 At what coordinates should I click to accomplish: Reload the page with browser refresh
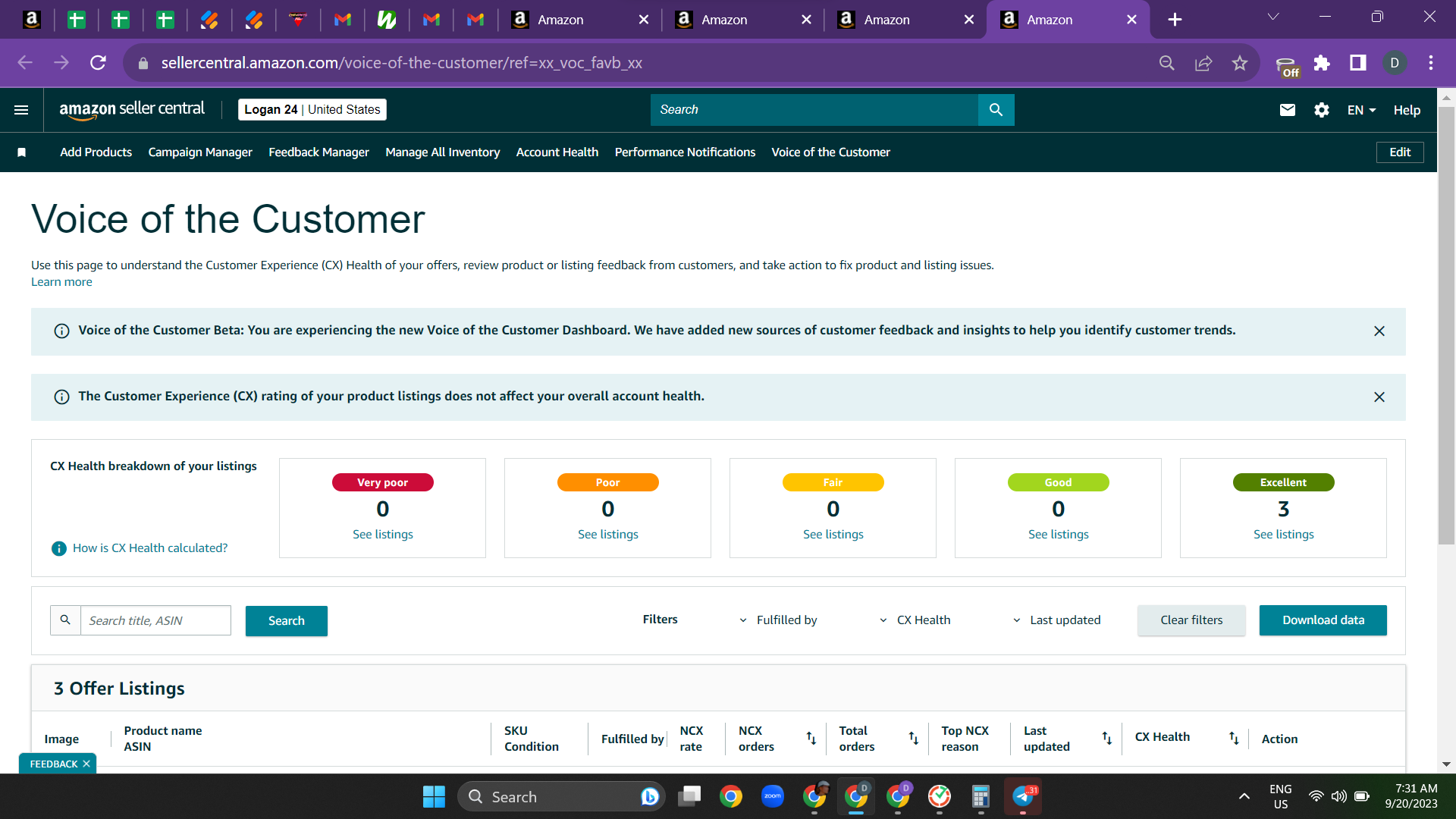(98, 63)
